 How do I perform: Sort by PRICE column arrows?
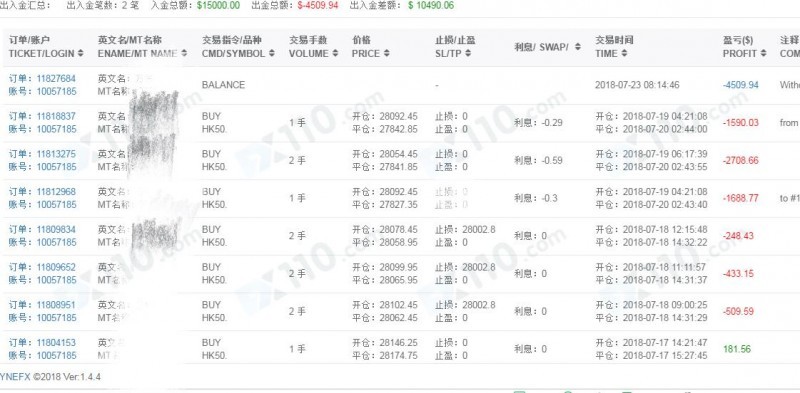coord(386,53)
